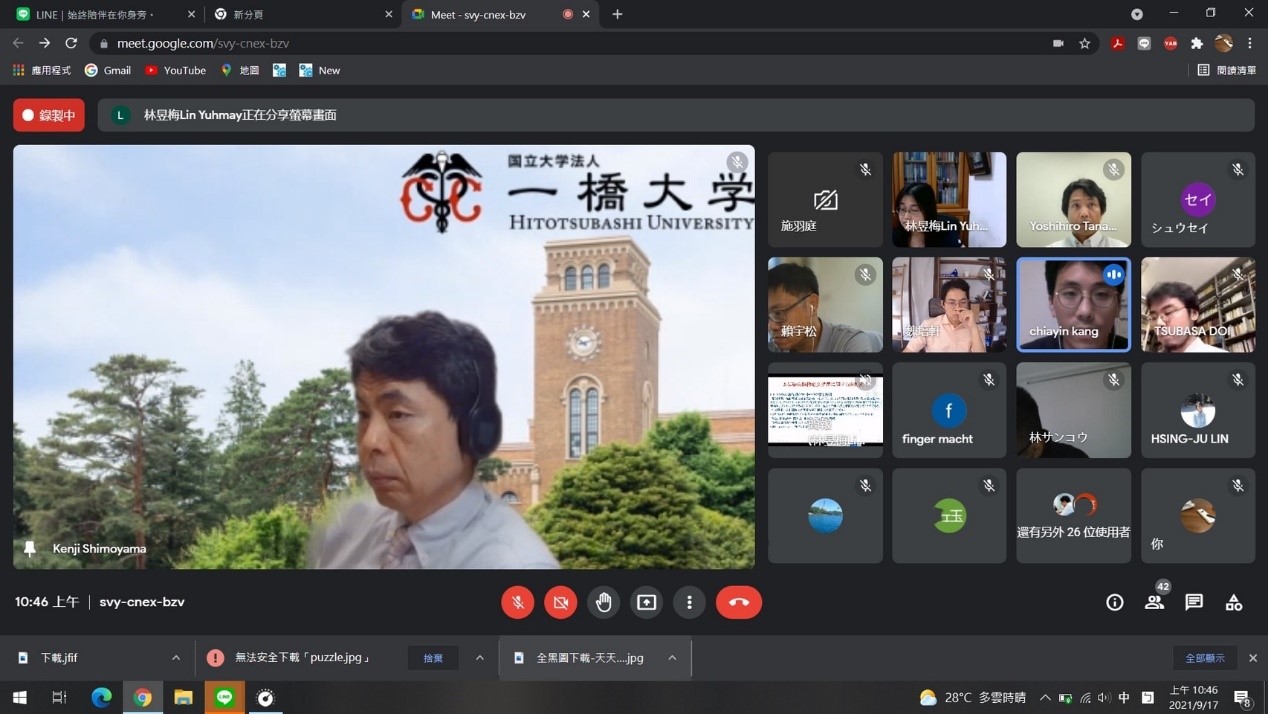The height and width of the screenshot is (714, 1268).
Task: Select TSUBASA DOI's video tile
Action: click(x=1198, y=305)
